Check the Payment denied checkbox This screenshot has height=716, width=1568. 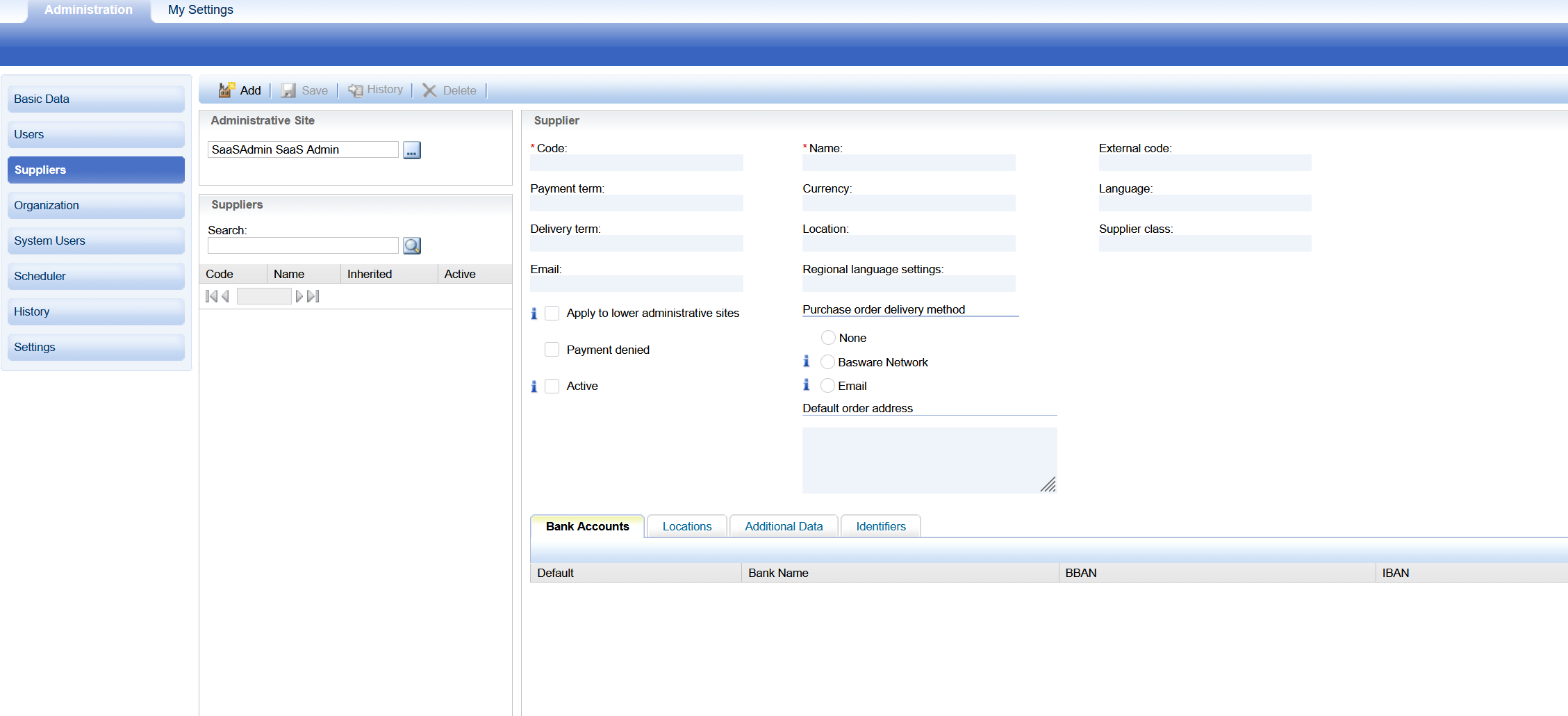point(552,350)
